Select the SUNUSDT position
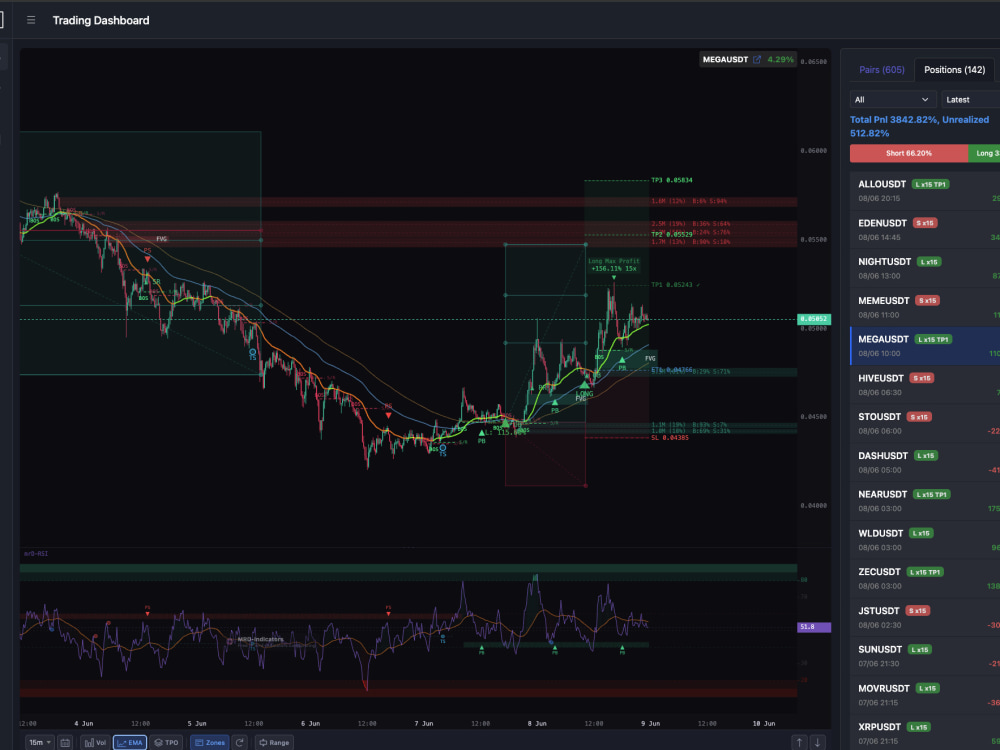The image size is (1000, 750). click(x=925, y=656)
